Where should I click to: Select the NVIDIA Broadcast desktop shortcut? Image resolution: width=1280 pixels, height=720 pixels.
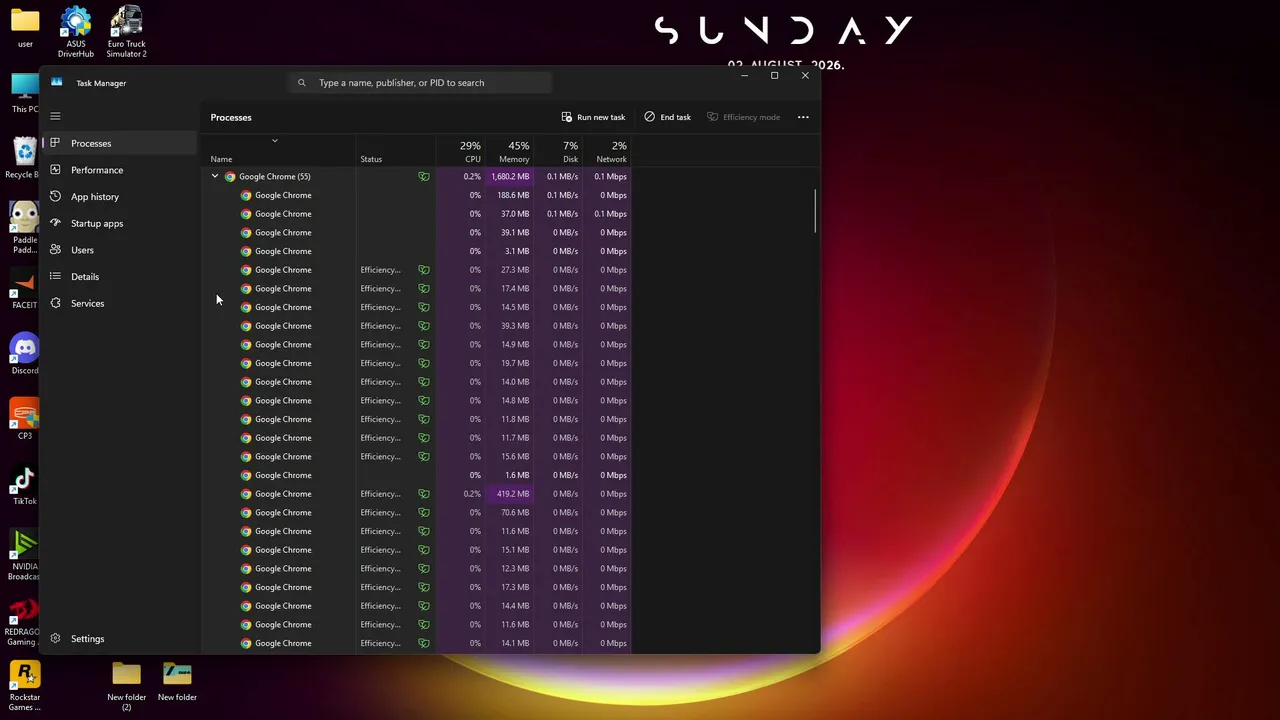click(x=25, y=556)
